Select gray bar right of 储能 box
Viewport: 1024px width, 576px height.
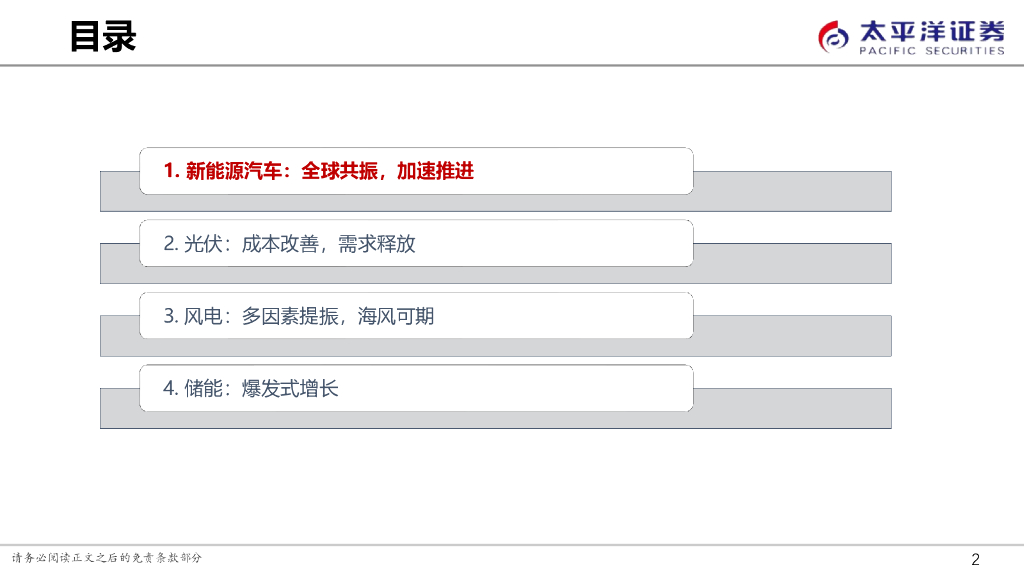pos(792,408)
